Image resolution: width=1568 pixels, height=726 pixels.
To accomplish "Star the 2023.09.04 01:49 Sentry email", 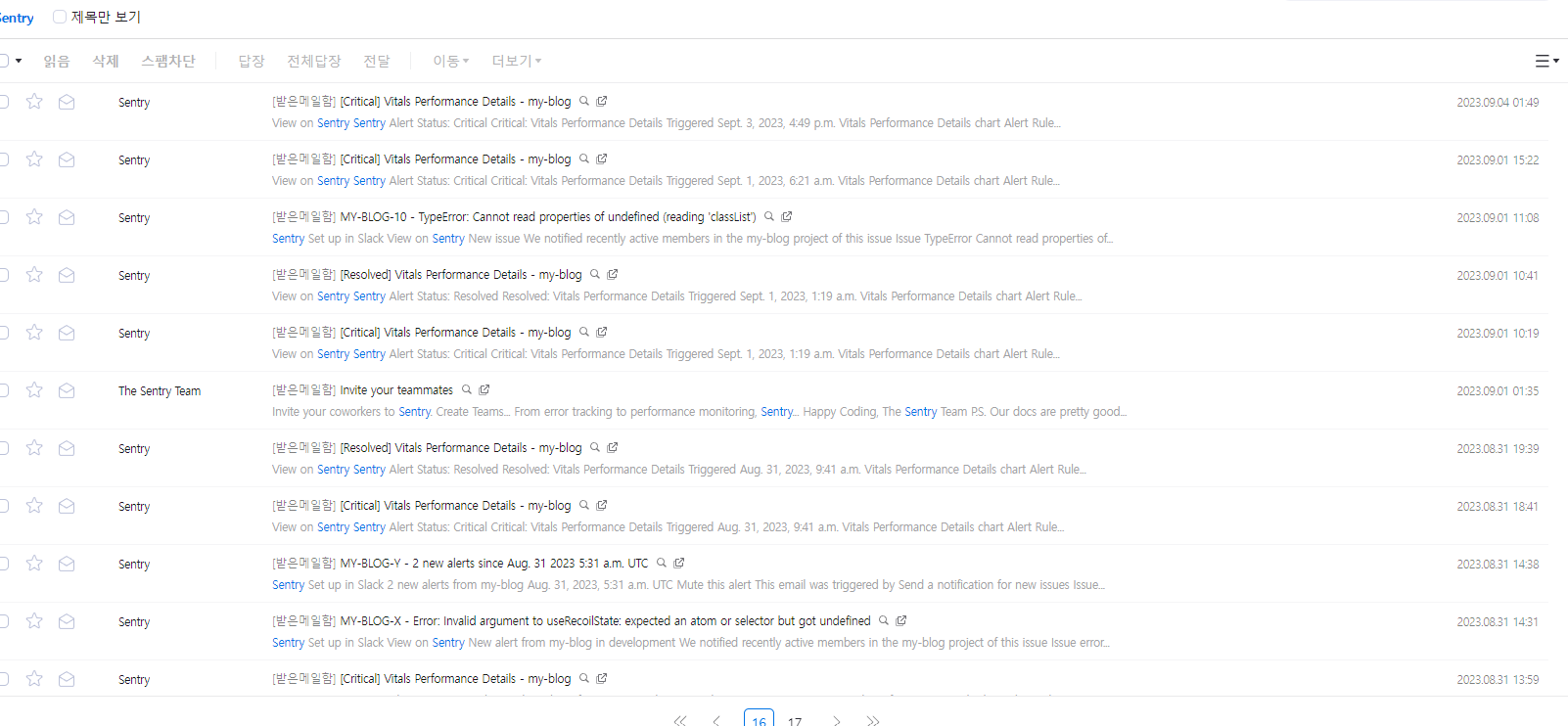I will (x=34, y=102).
